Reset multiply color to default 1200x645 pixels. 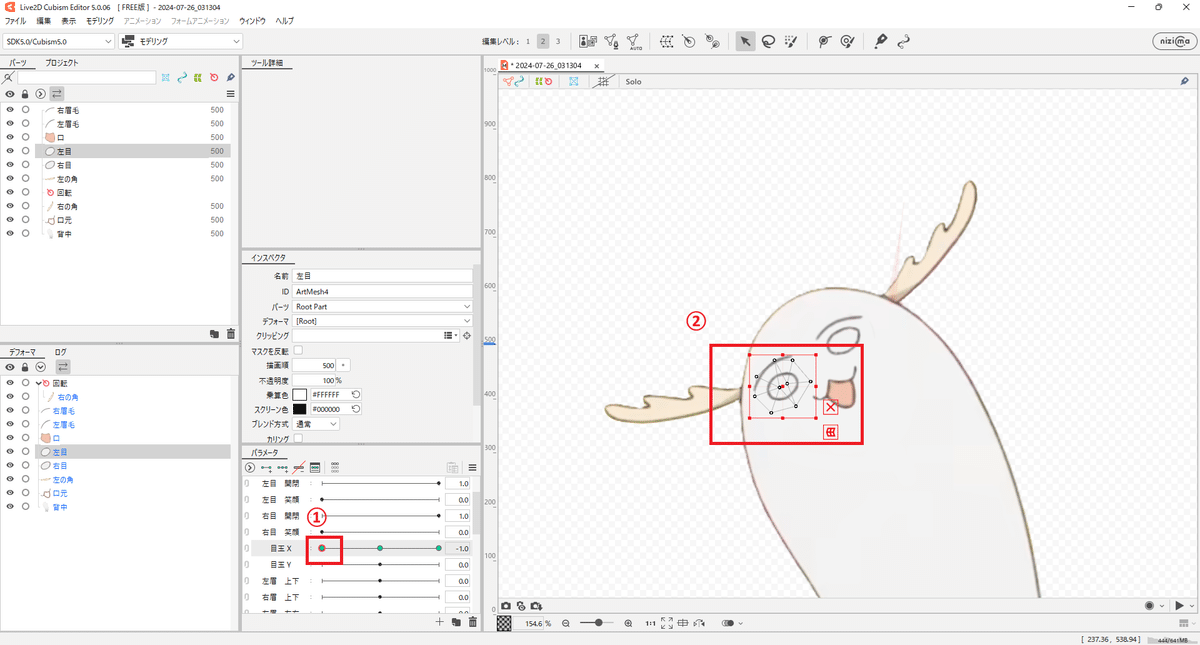coord(356,395)
